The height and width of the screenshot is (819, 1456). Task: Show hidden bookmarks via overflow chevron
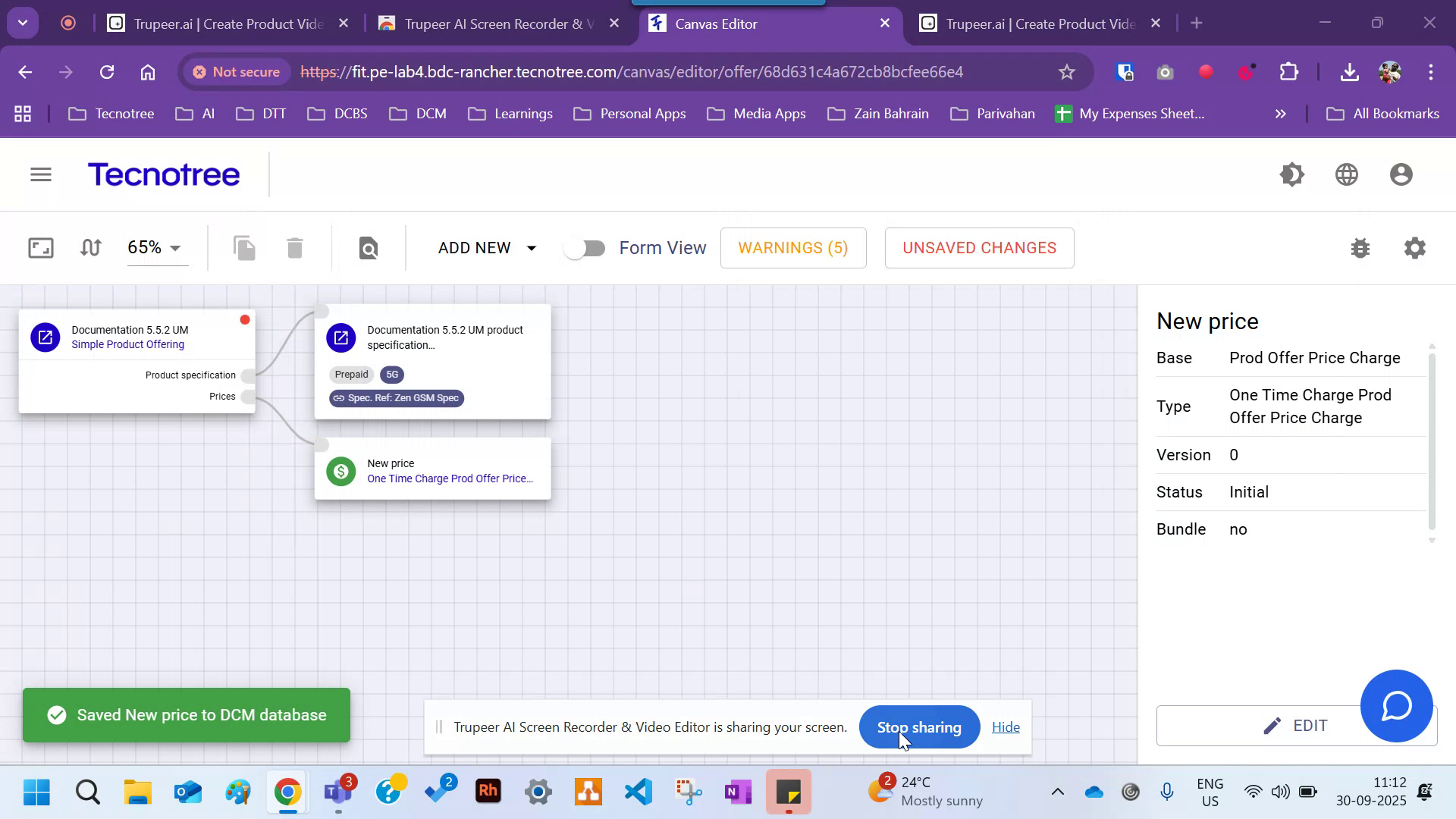1280,114
